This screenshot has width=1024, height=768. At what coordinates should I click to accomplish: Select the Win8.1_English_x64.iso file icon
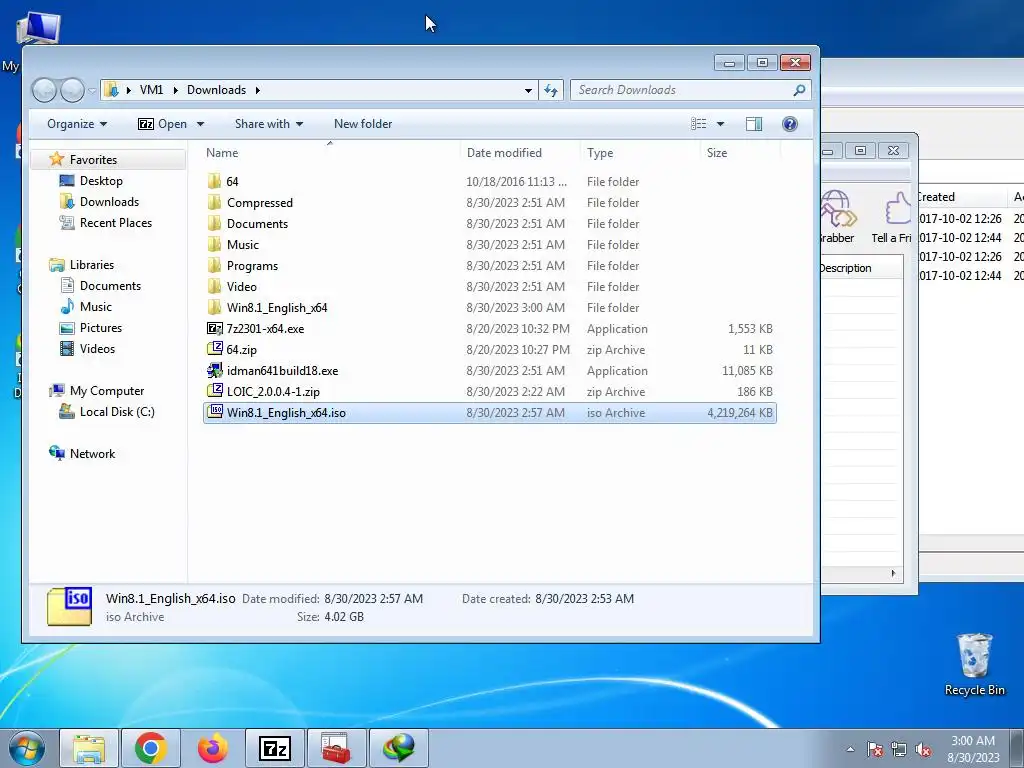click(x=214, y=412)
